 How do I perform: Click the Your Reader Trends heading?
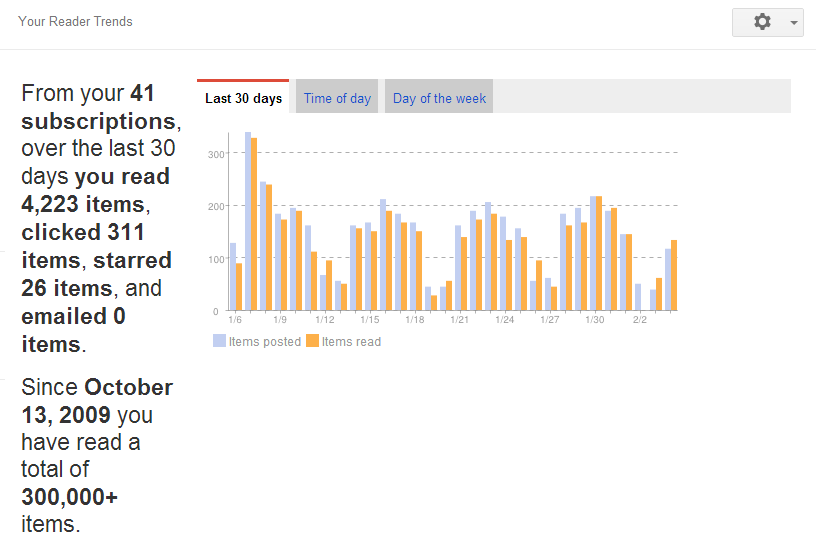[75, 21]
